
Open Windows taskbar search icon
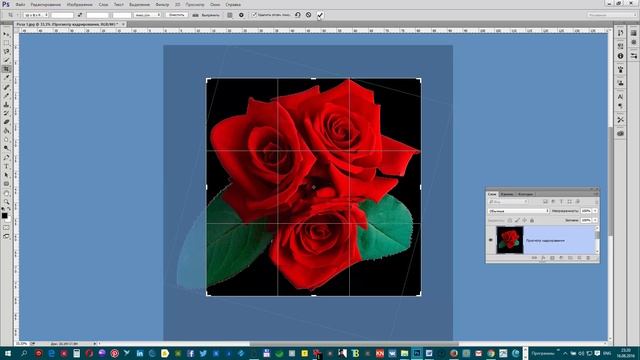pos(24,353)
